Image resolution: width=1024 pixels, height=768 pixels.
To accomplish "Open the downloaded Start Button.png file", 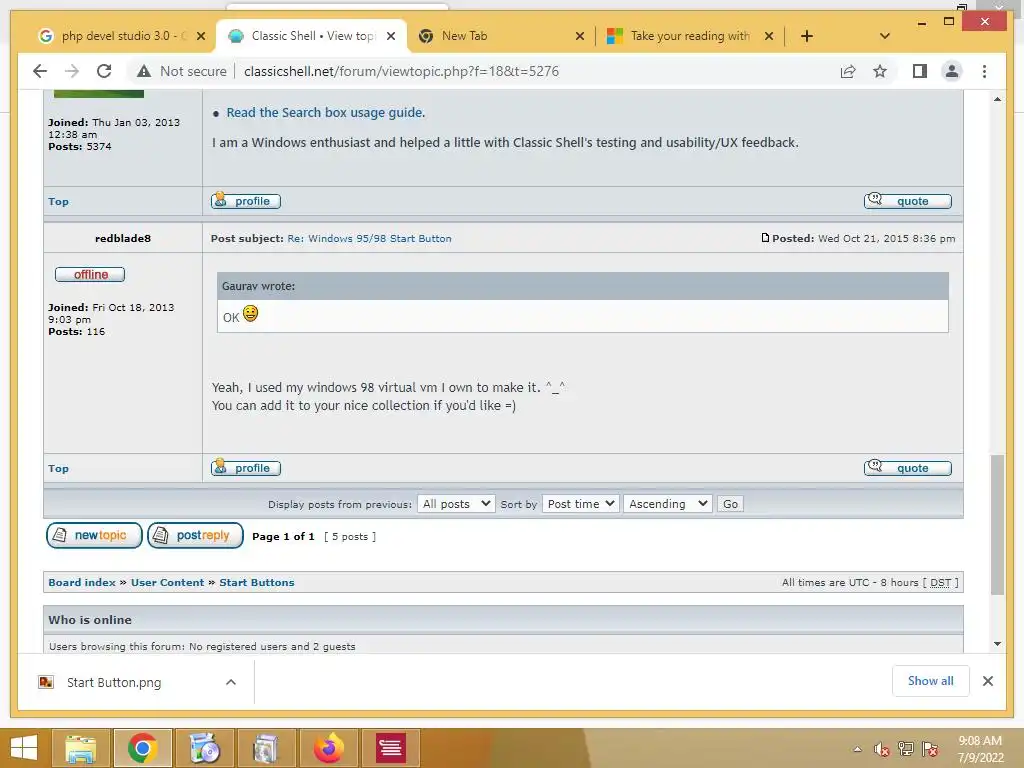I will 114,682.
